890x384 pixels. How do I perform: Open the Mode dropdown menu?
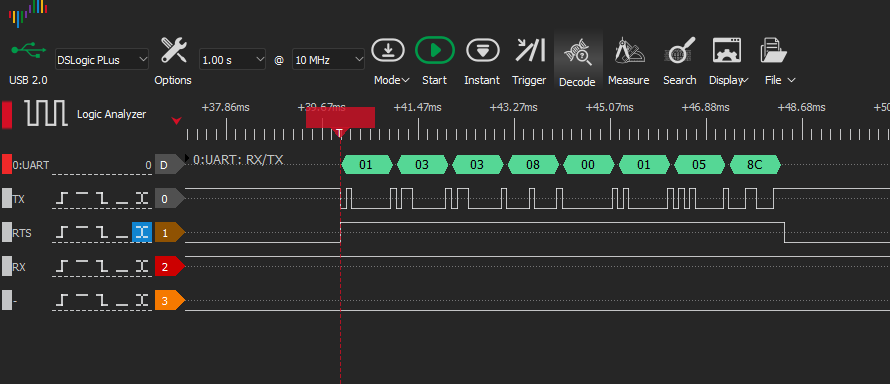[x=392, y=80]
